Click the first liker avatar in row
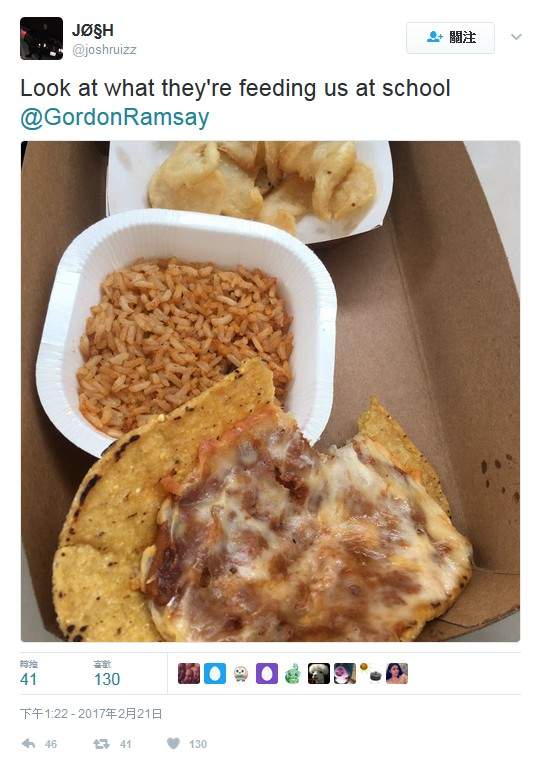This screenshot has width=535, height=762. pos(189,674)
